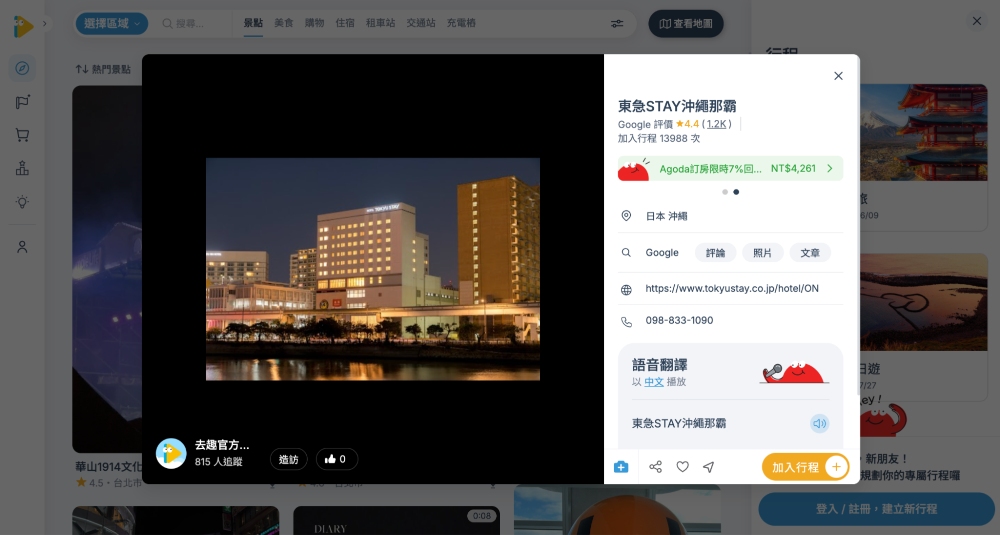Open the user profile icon in sidebar

(22, 247)
